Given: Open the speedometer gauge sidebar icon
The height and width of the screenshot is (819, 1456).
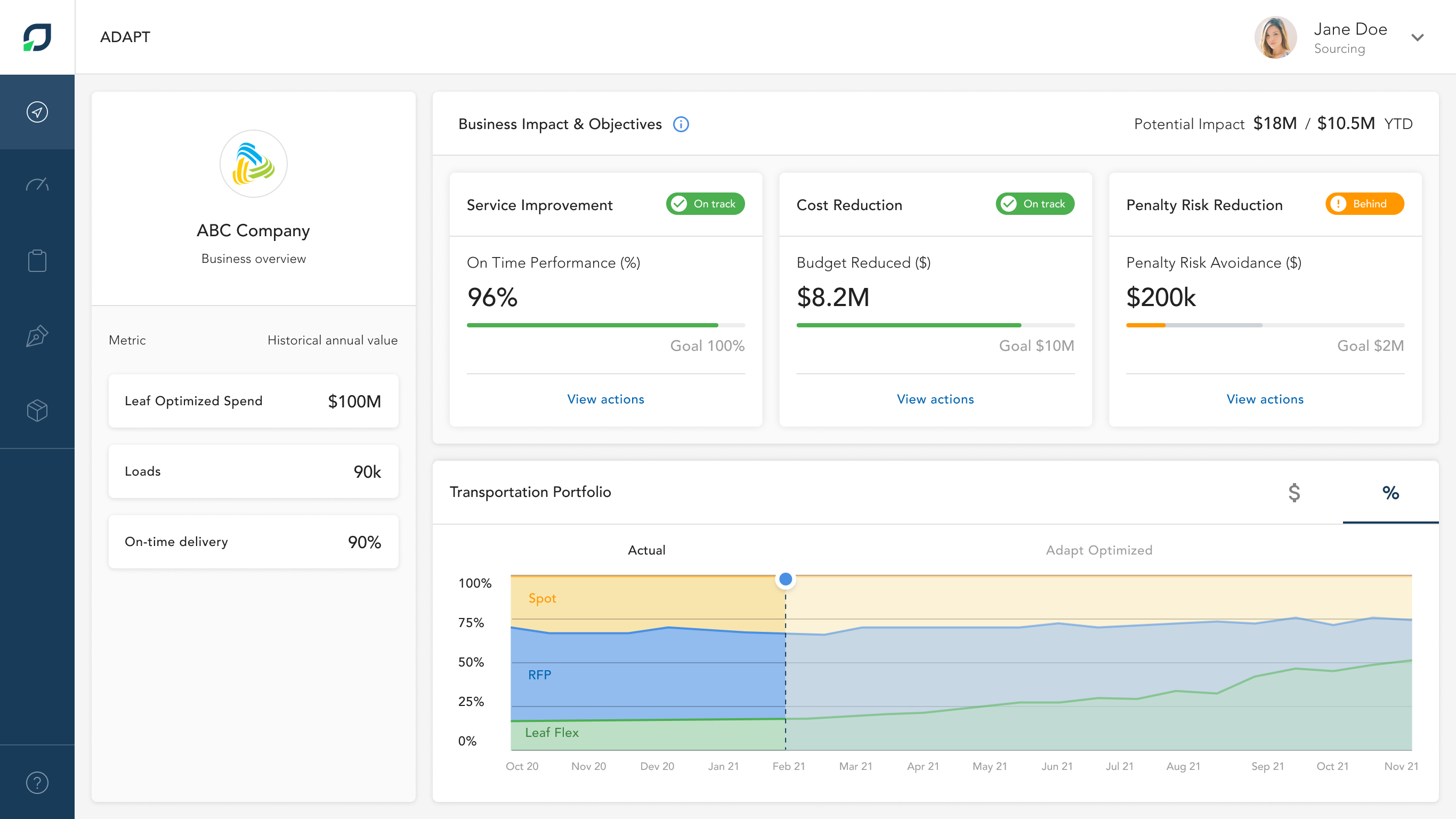Looking at the screenshot, I should [37, 185].
